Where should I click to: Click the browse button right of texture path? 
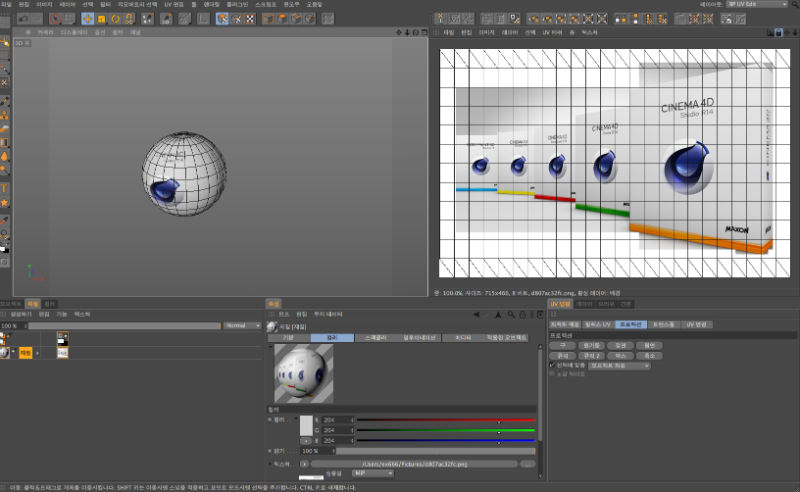coord(528,464)
